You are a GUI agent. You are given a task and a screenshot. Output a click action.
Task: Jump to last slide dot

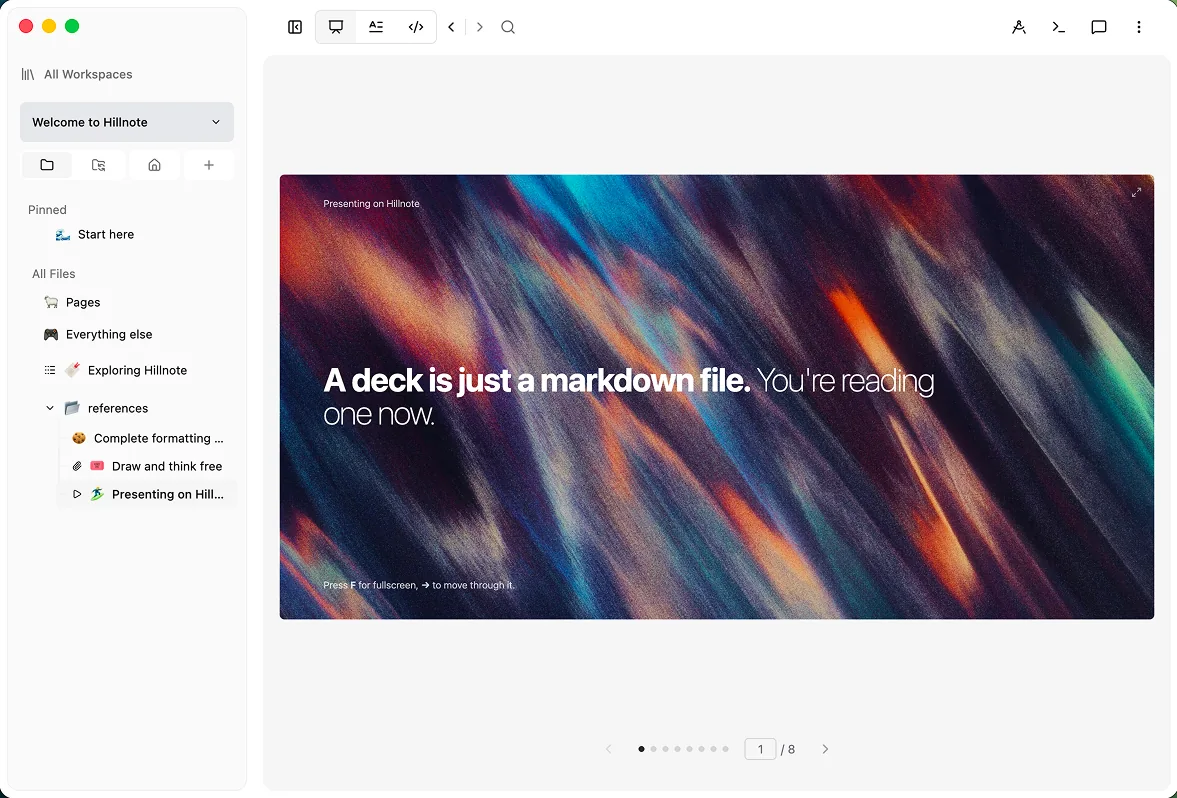[x=725, y=749]
